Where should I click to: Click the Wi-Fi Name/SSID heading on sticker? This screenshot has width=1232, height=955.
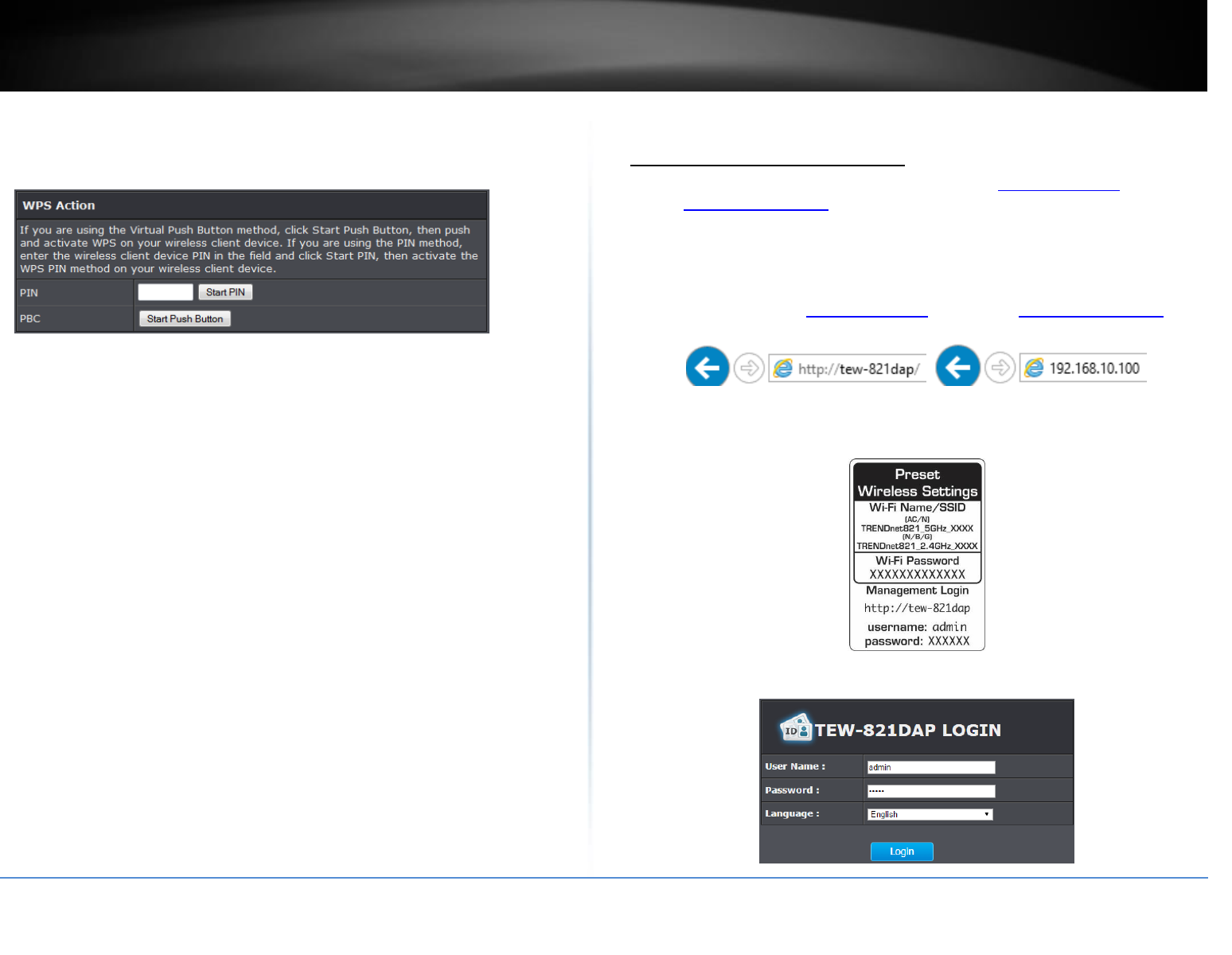pos(917,507)
